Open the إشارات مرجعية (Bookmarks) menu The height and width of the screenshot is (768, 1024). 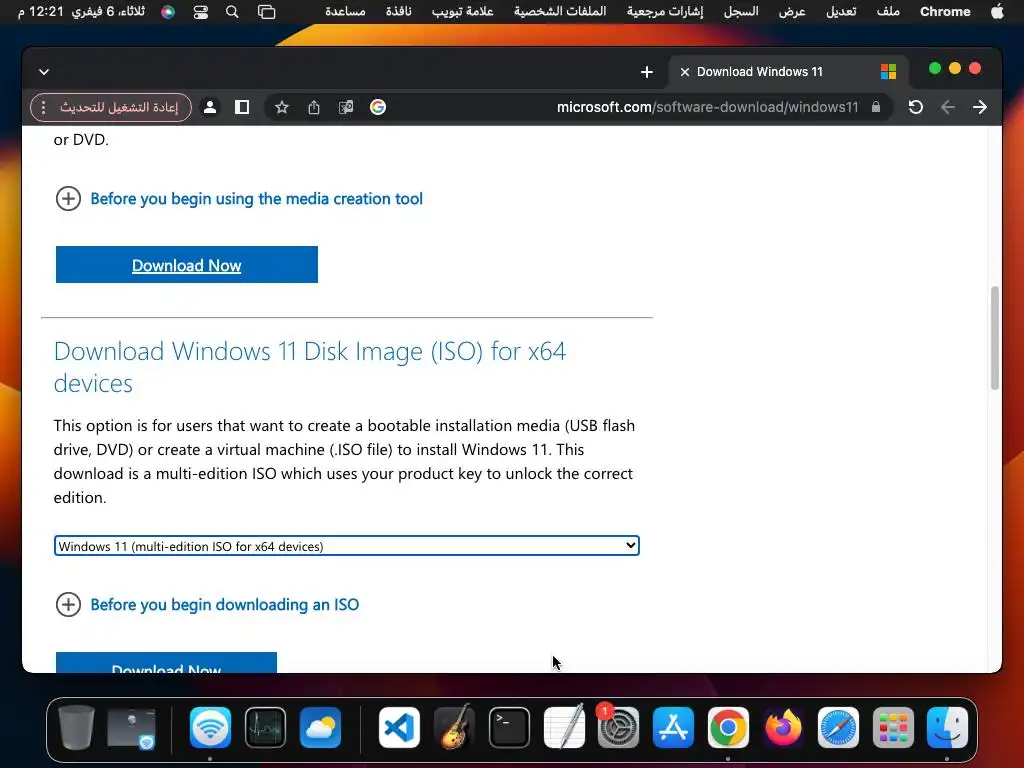665,12
